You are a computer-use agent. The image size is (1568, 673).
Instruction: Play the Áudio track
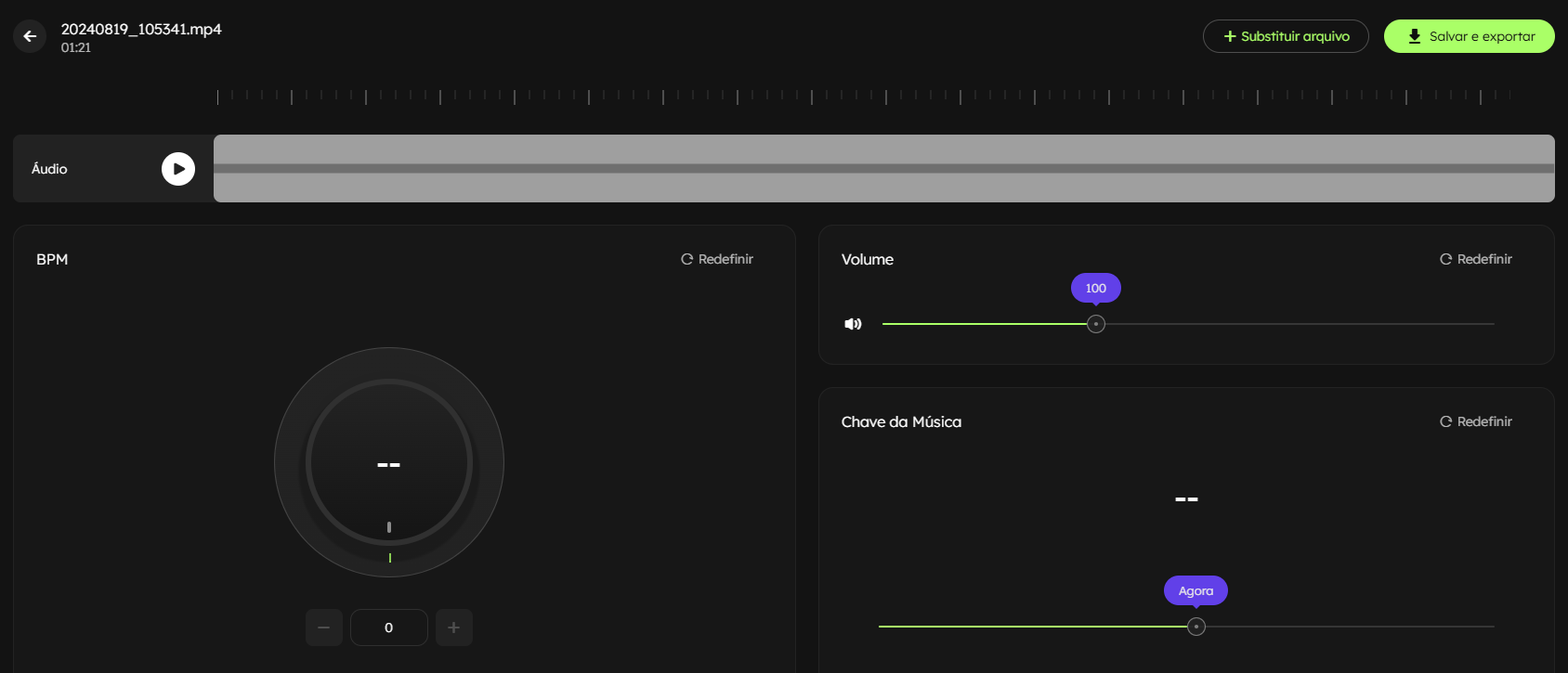(178, 169)
